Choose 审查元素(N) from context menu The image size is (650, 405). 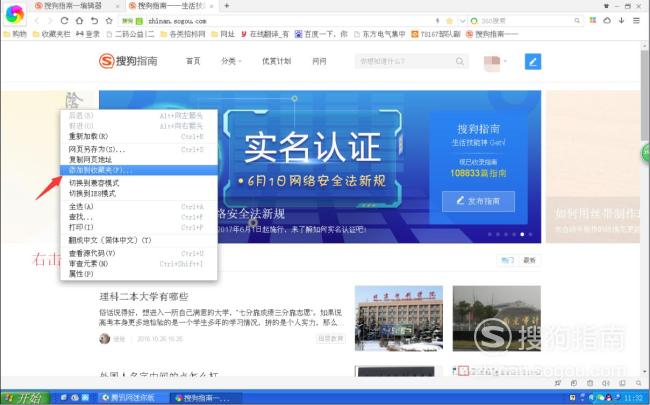tap(138, 264)
